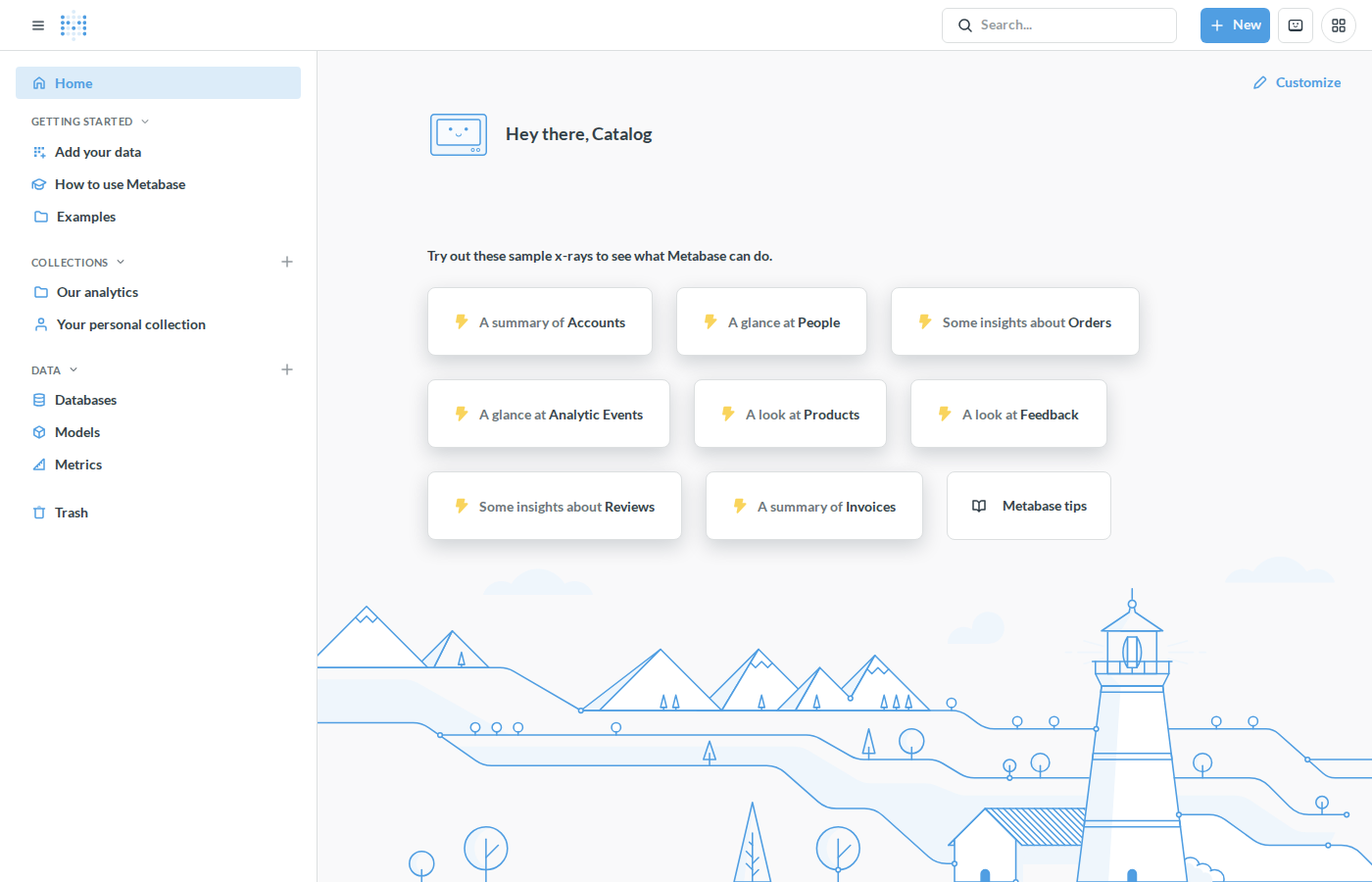Open Add your data in sidebar
The height and width of the screenshot is (882, 1372).
(x=158, y=152)
